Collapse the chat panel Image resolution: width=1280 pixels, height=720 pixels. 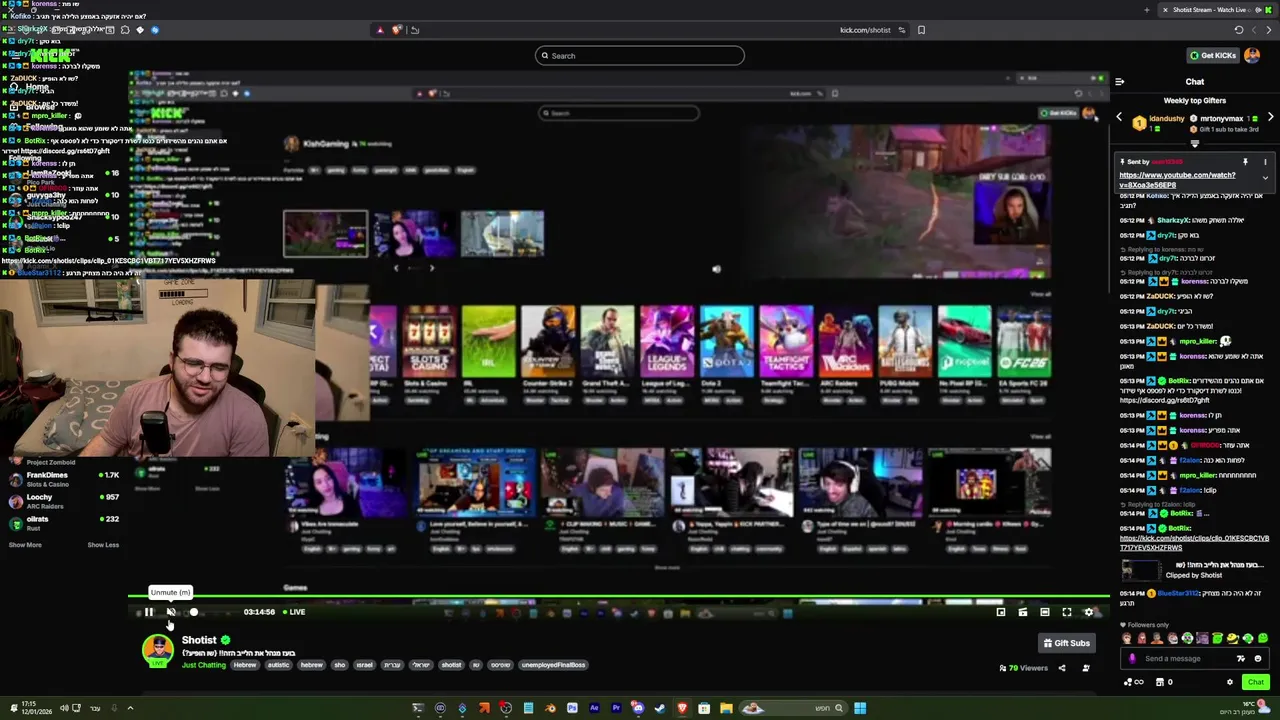[1120, 82]
